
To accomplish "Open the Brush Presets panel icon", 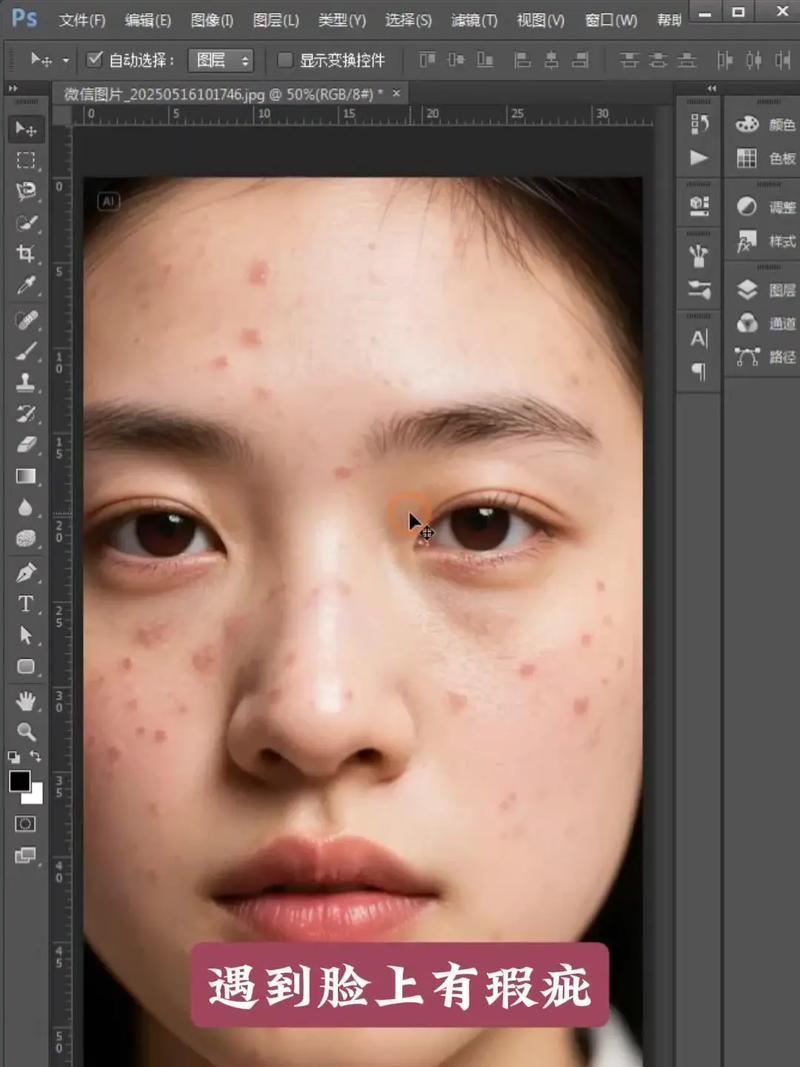I will (699, 289).
